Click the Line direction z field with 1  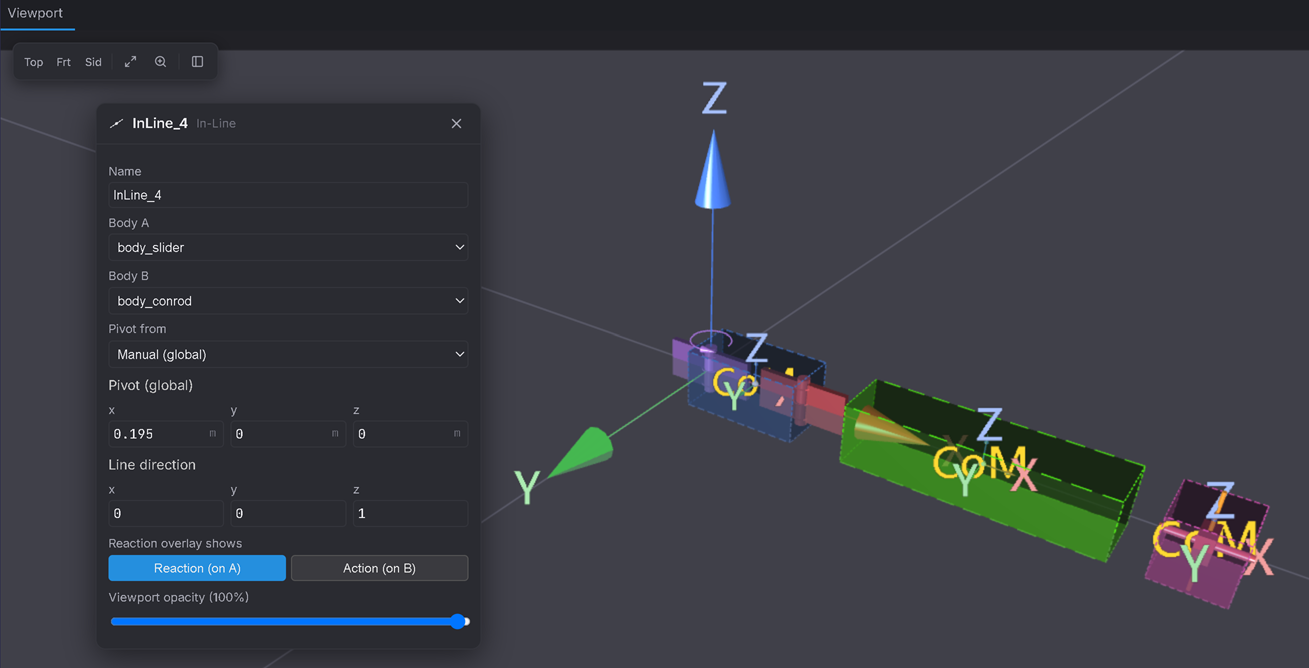coord(410,513)
